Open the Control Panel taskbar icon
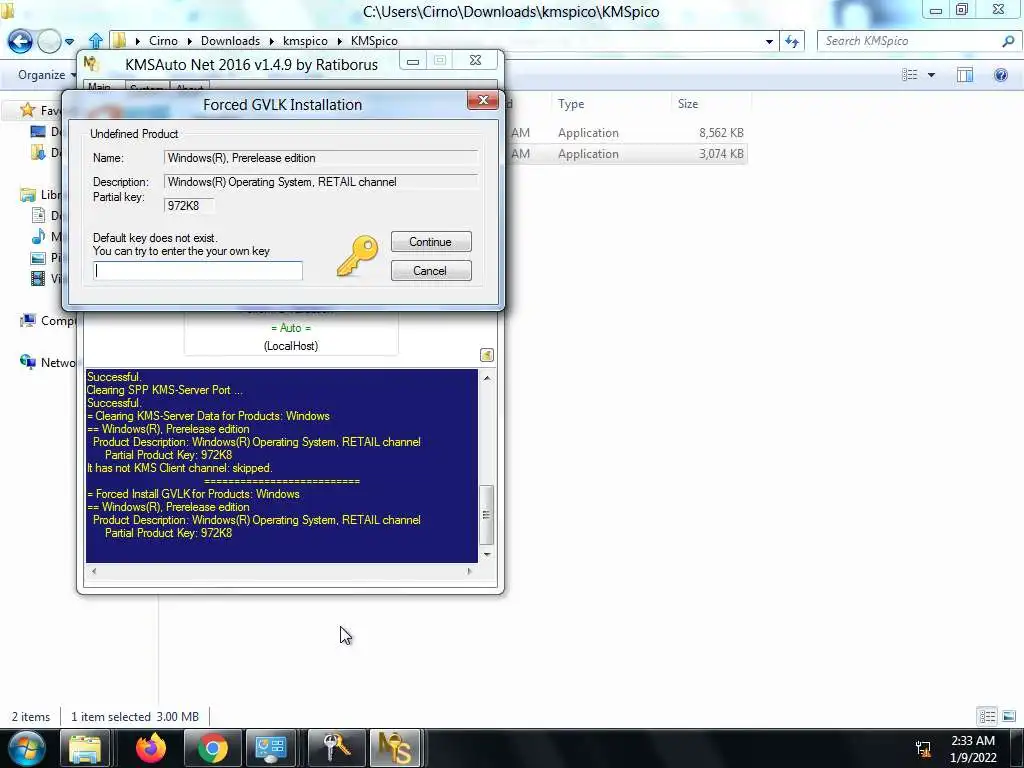 coord(270,748)
